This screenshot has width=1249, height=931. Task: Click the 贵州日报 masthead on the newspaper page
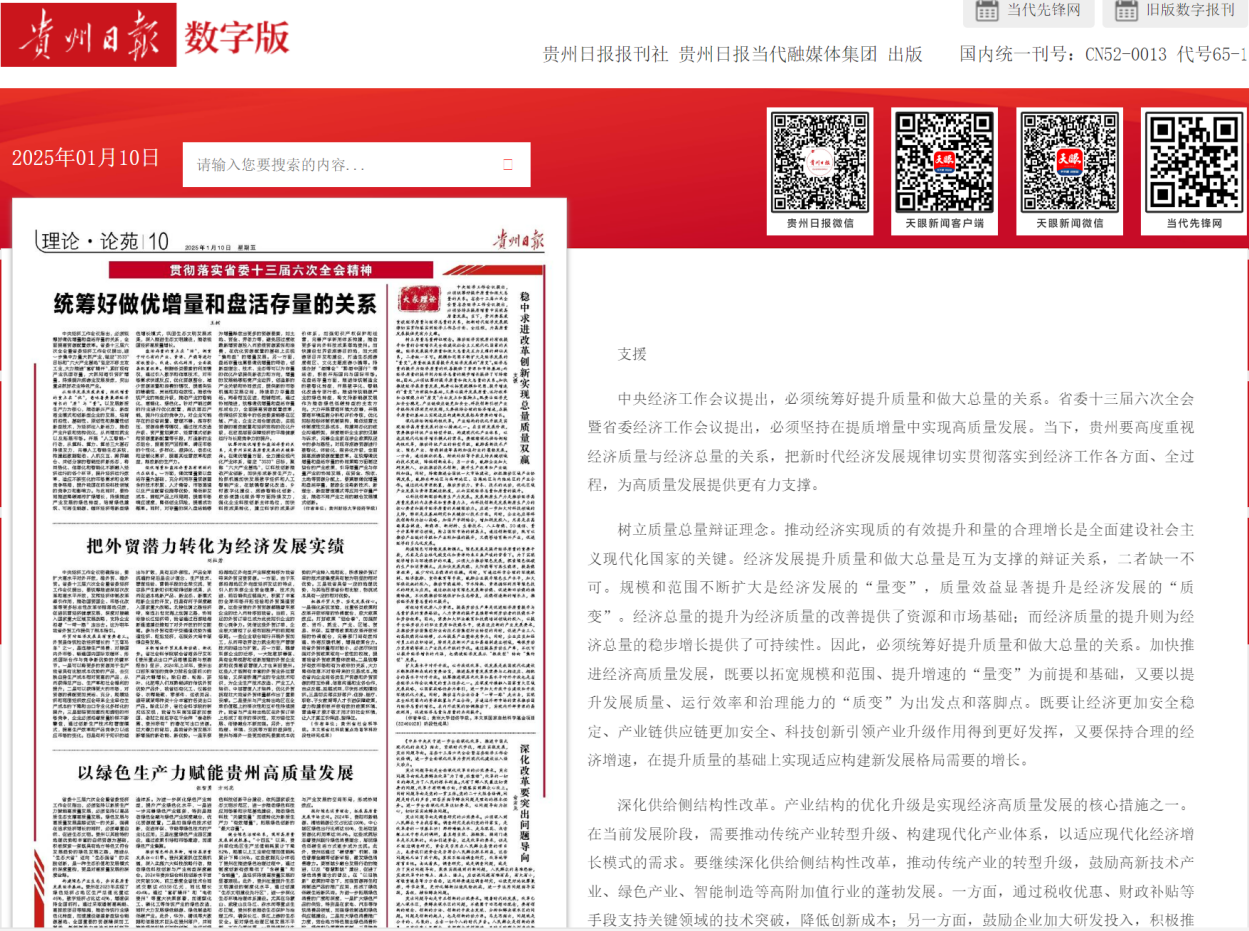(518, 240)
